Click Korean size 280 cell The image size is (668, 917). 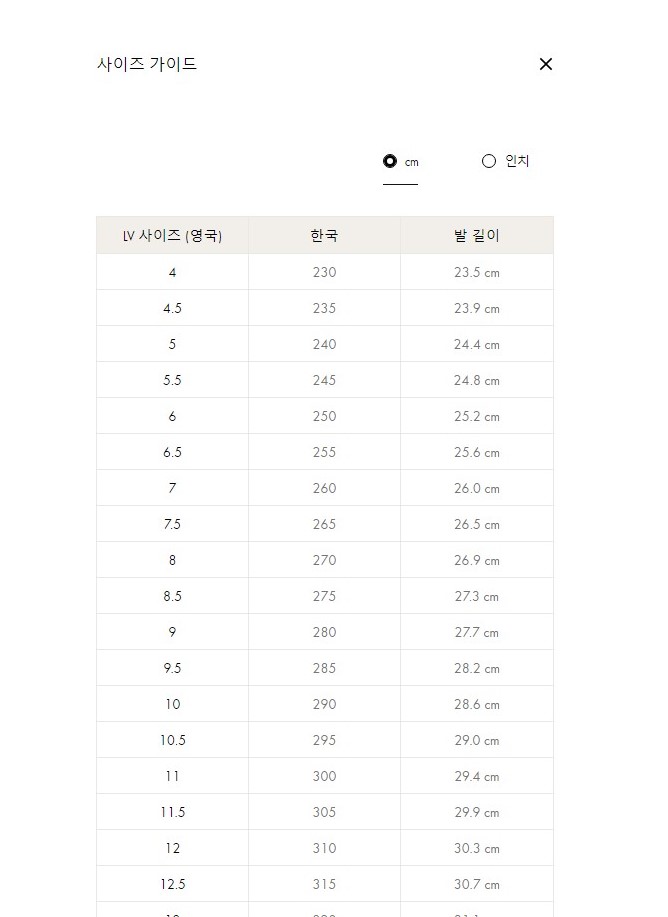pyautogui.click(x=324, y=632)
